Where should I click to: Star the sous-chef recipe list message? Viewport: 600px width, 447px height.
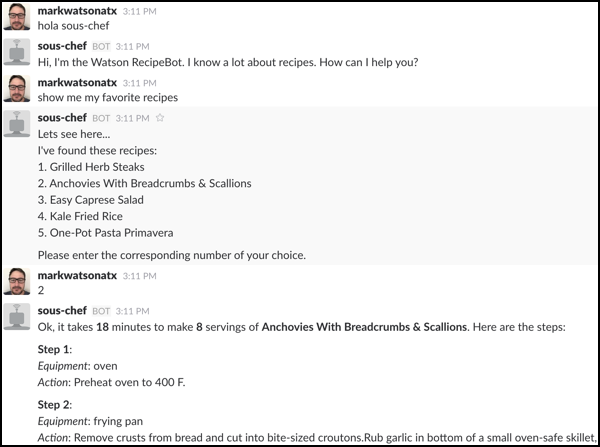(x=160, y=118)
